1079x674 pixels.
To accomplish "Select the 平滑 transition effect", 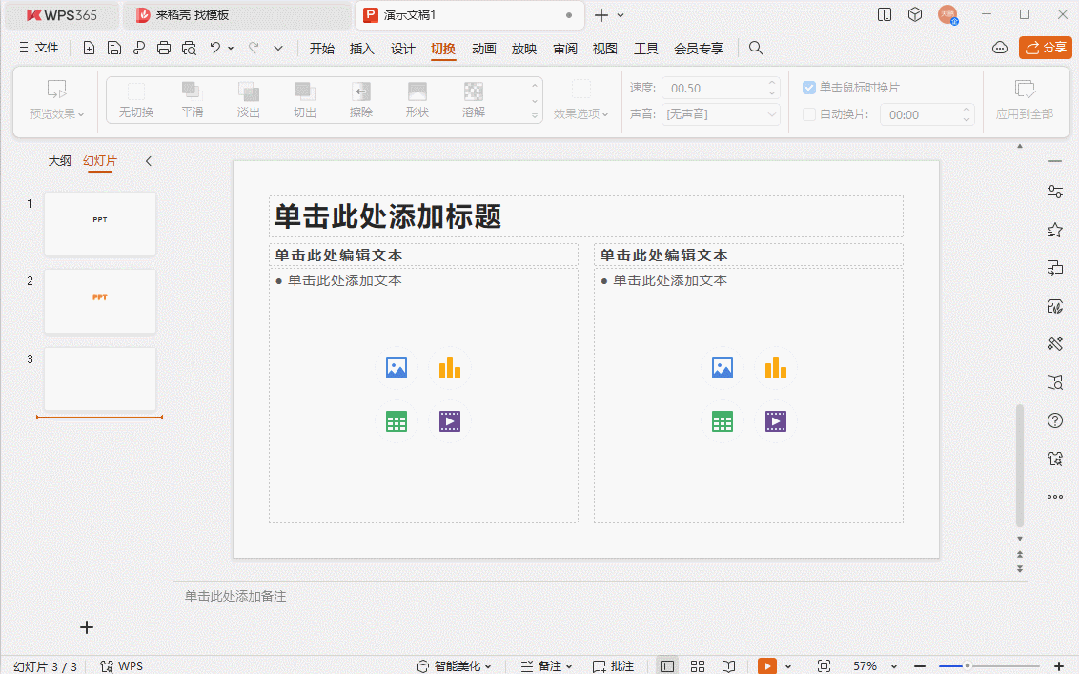I will 192,99.
